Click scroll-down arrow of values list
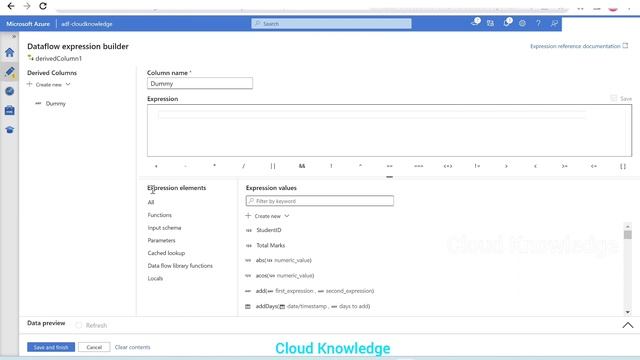 628,312
